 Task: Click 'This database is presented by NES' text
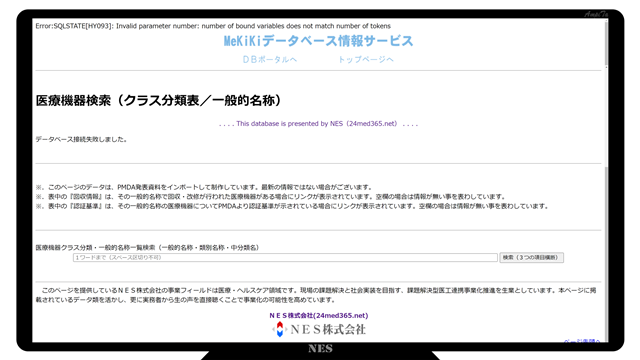pos(318,124)
